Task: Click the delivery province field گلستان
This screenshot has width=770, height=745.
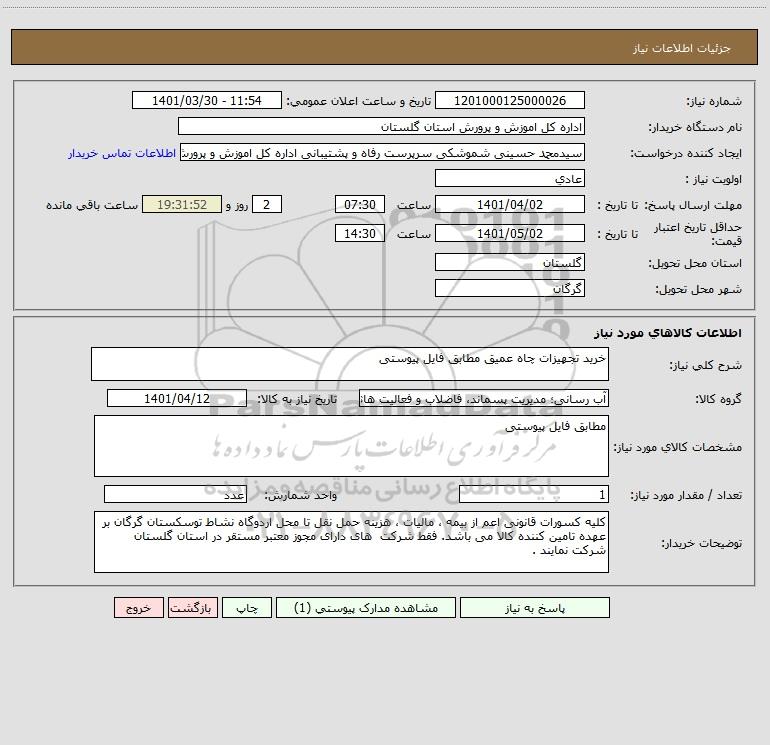Action: point(510,263)
